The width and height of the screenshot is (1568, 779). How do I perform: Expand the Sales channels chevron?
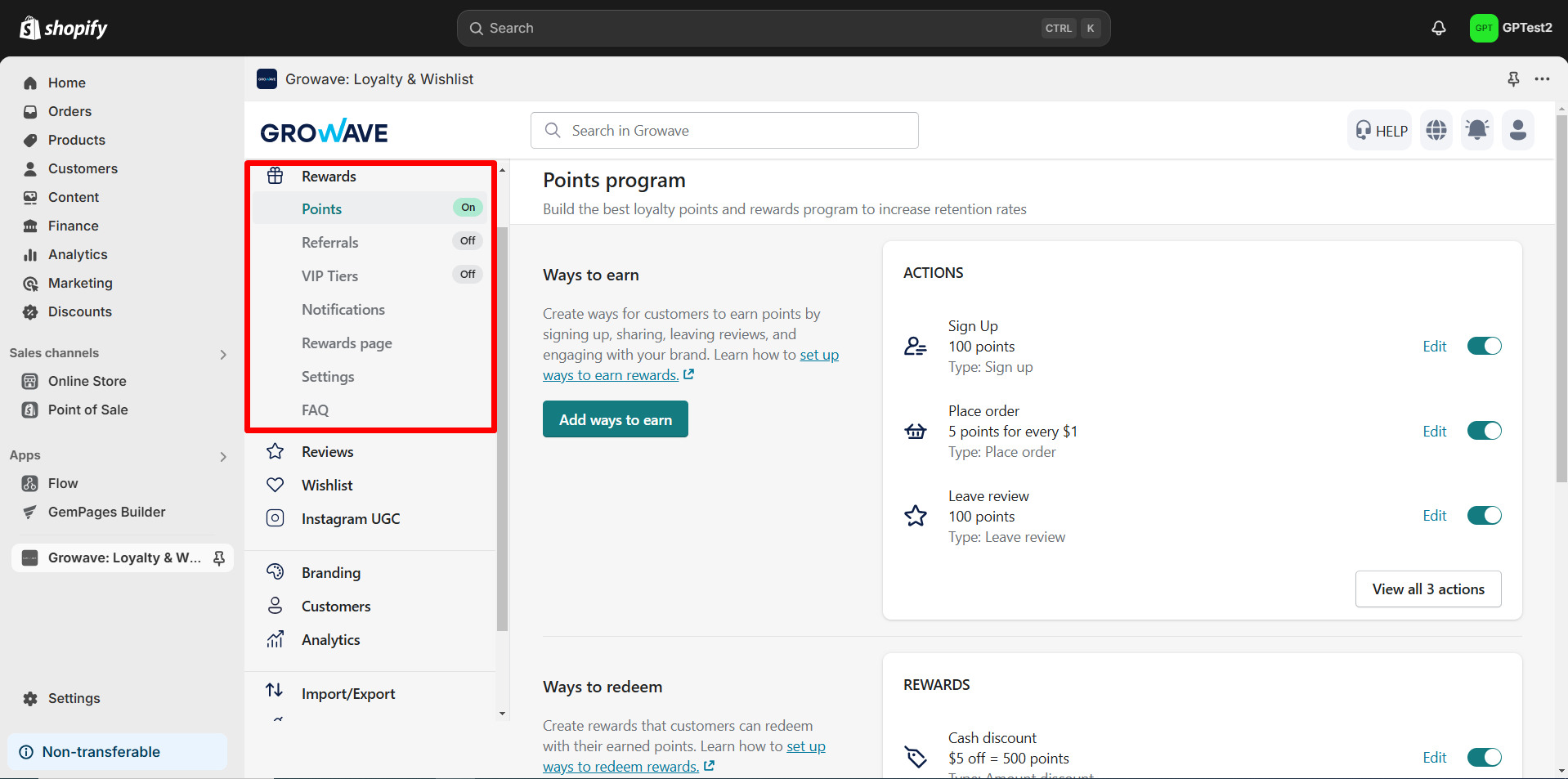(223, 355)
